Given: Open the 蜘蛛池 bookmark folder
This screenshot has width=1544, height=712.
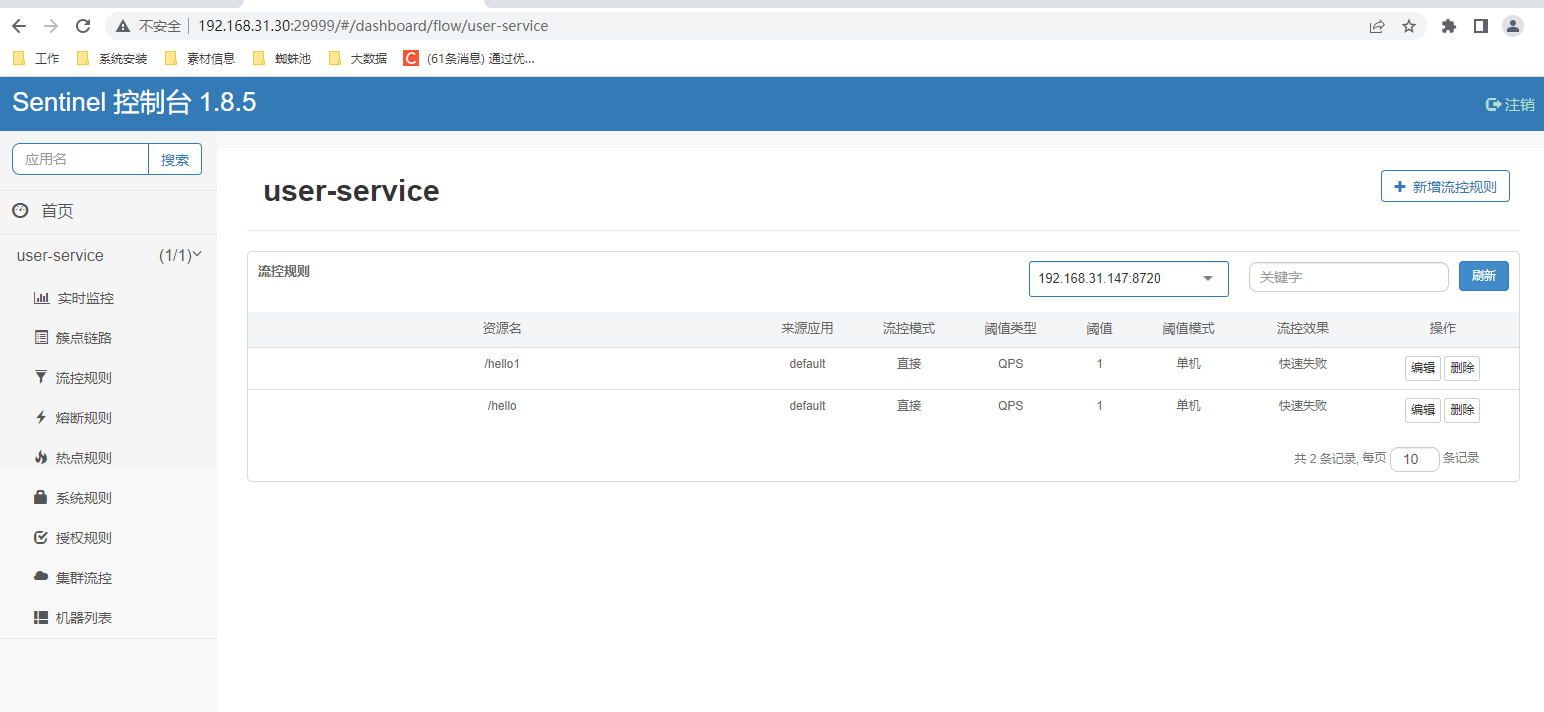Looking at the screenshot, I should [x=282, y=58].
